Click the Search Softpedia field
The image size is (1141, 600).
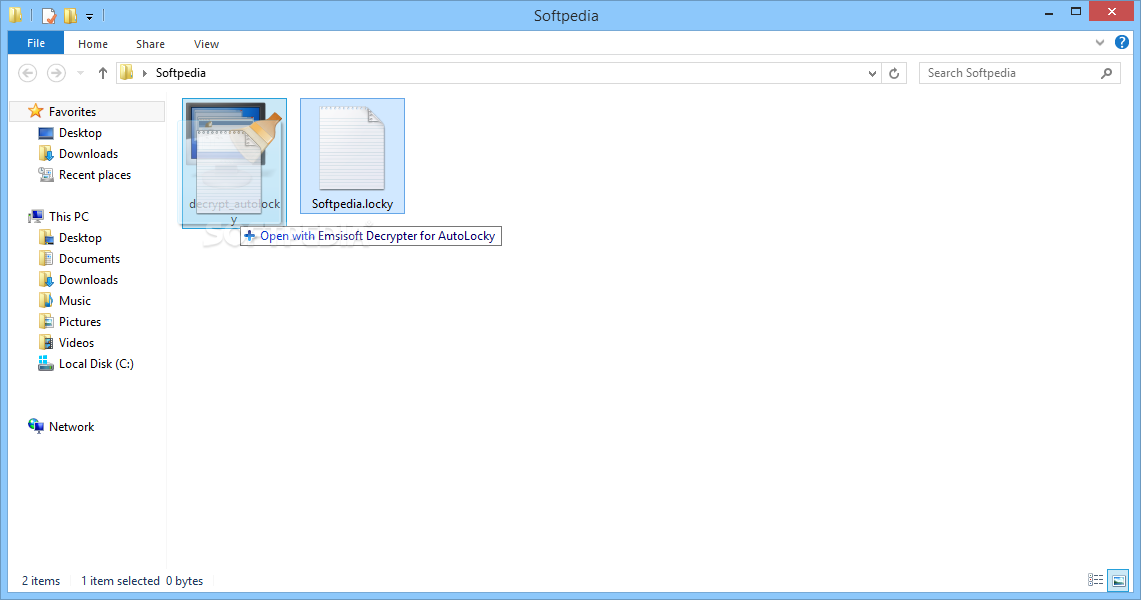point(1019,73)
